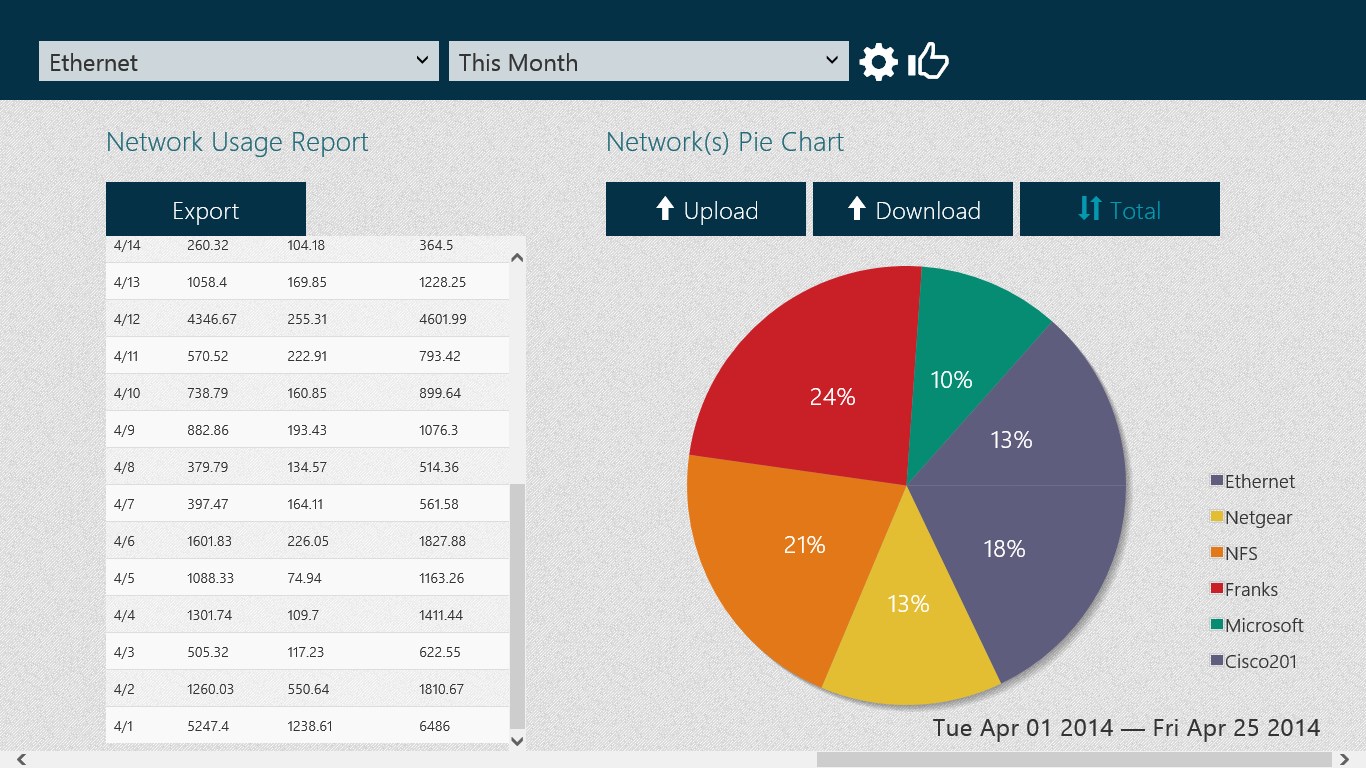The image size is (1366, 768).
Task: Click the horizontal scrollbar right arrow
Action: coord(1345,760)
